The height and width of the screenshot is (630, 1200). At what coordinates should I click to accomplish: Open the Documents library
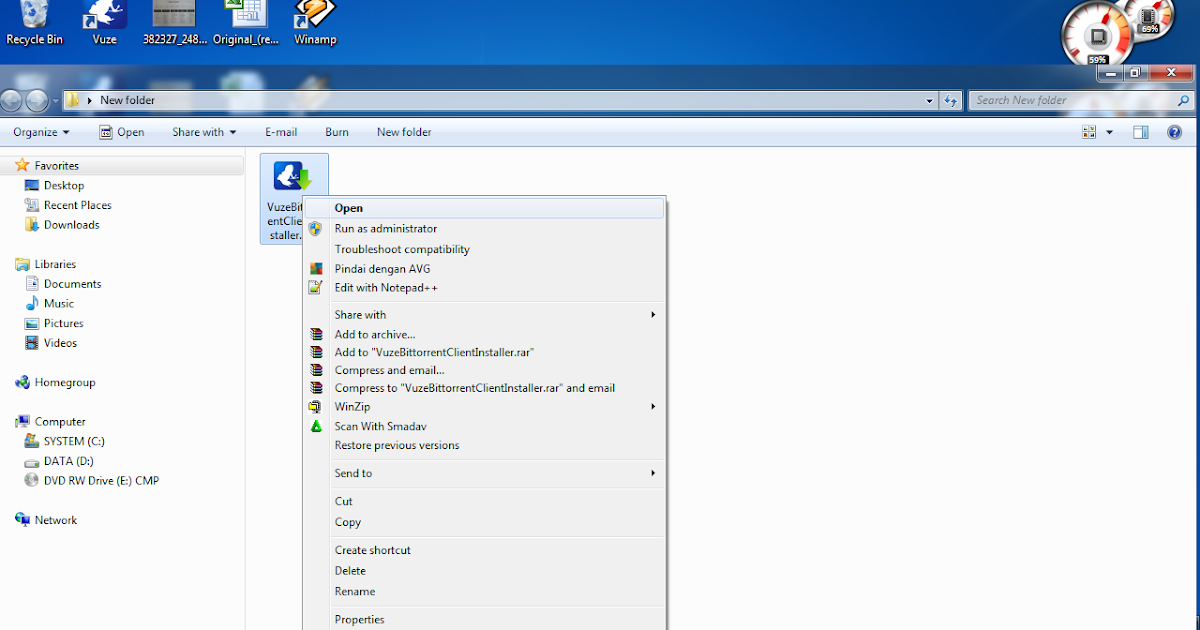pos(72,284)
